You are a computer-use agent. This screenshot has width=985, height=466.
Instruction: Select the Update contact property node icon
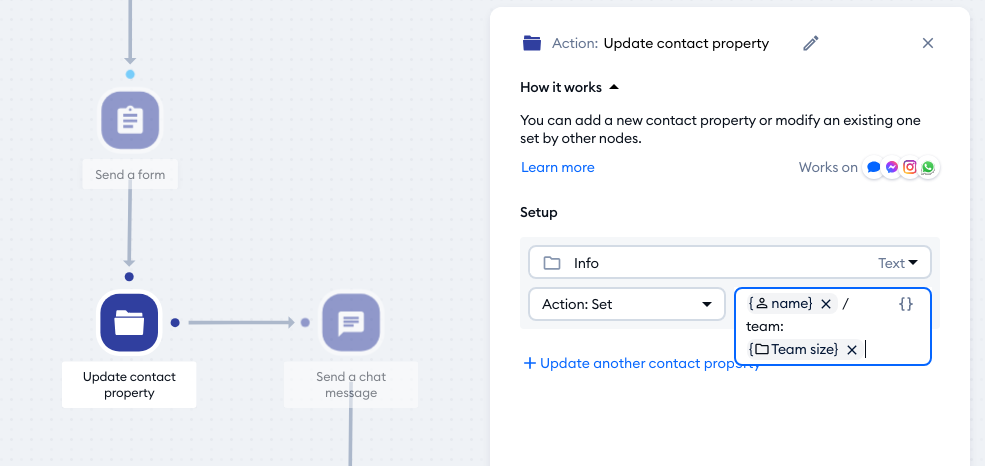tap(129, 322)
